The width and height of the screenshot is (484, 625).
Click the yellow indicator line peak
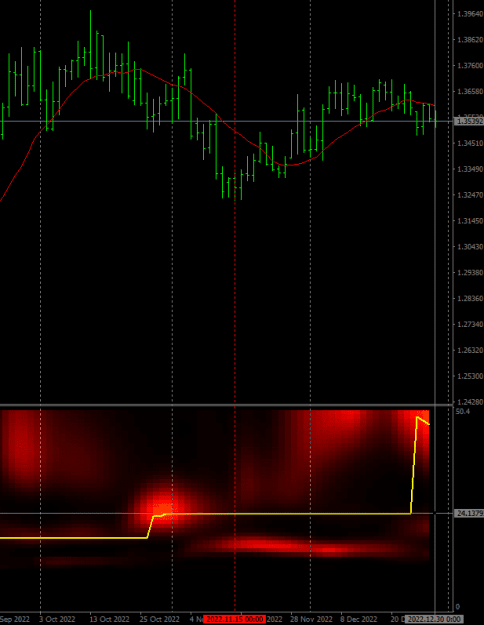click(417, 417)
